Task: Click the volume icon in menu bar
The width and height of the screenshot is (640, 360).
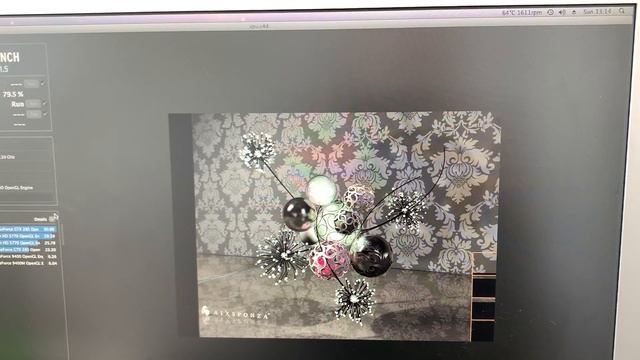Action: [562, 12]
